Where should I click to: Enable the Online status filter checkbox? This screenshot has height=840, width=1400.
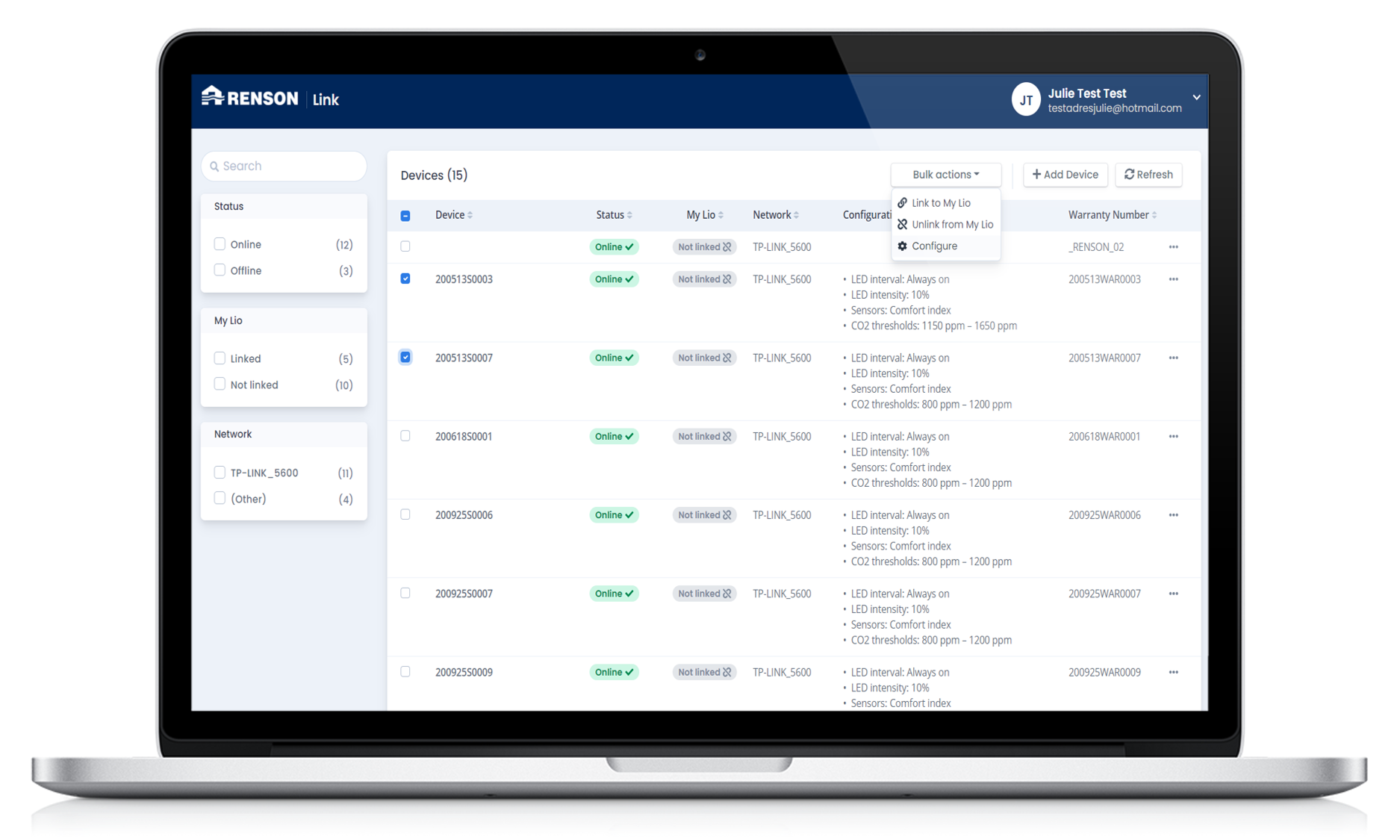(x=220, y=244)
